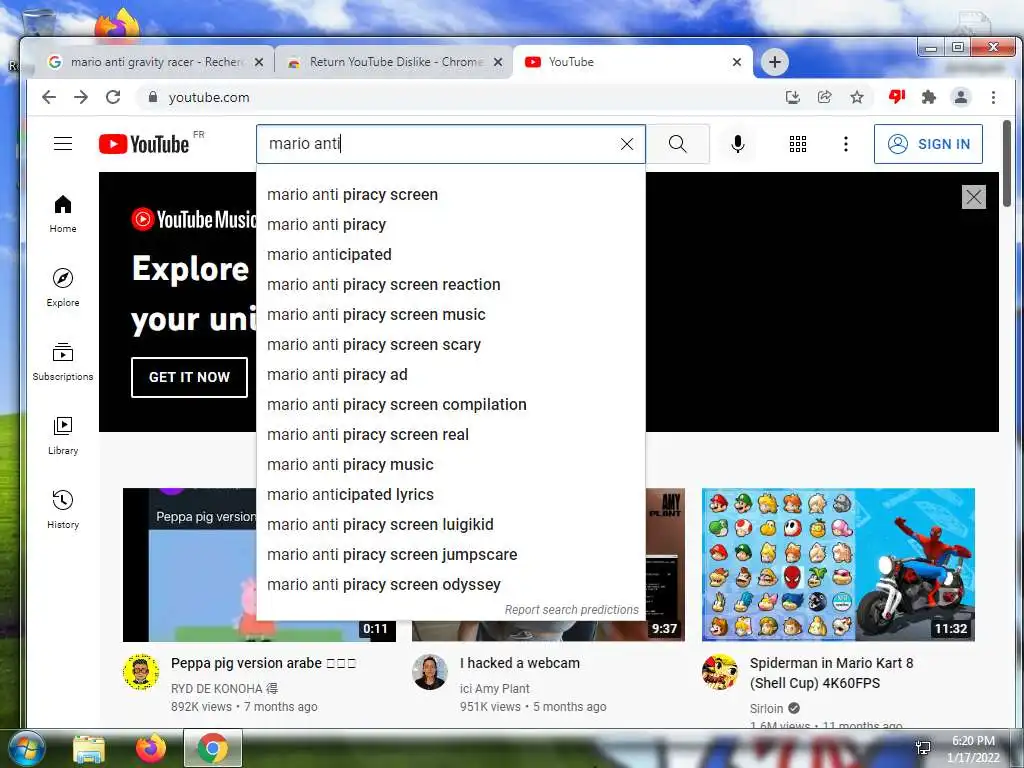Go back with the browser back arrow
Image resolution: width=1024 pixels, height=768 pixels.
pos(49,97)
